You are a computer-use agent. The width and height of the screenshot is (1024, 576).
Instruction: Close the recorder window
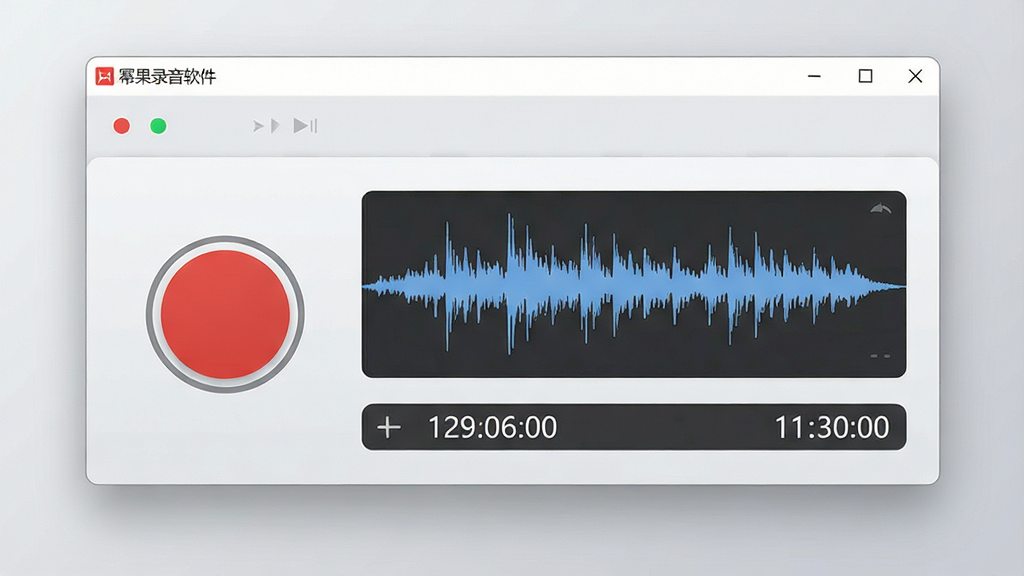point(915,76)
